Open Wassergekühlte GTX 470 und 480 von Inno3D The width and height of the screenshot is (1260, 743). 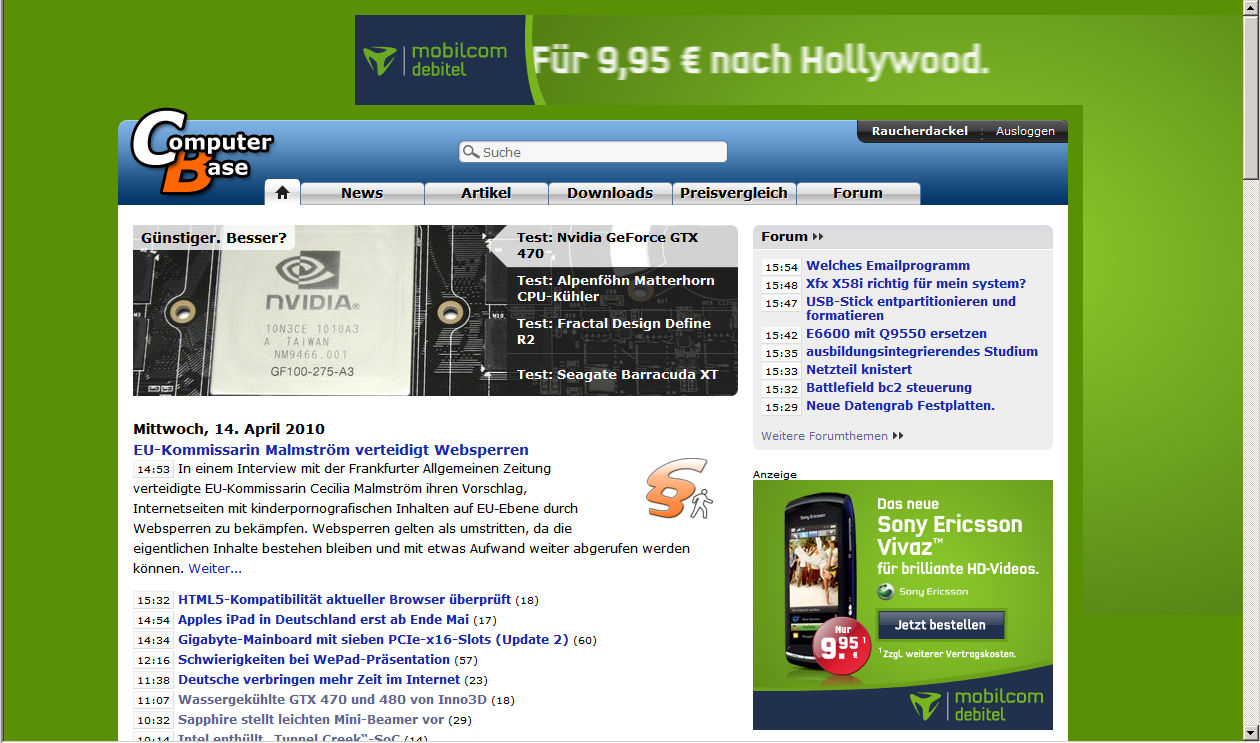(332, 700)
